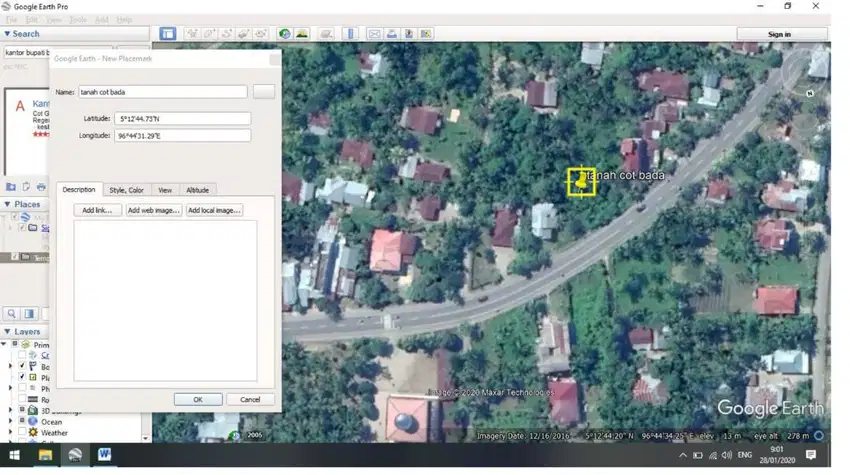Switch to the Altitude tab

pyautogui.click(x=197, y=190)
